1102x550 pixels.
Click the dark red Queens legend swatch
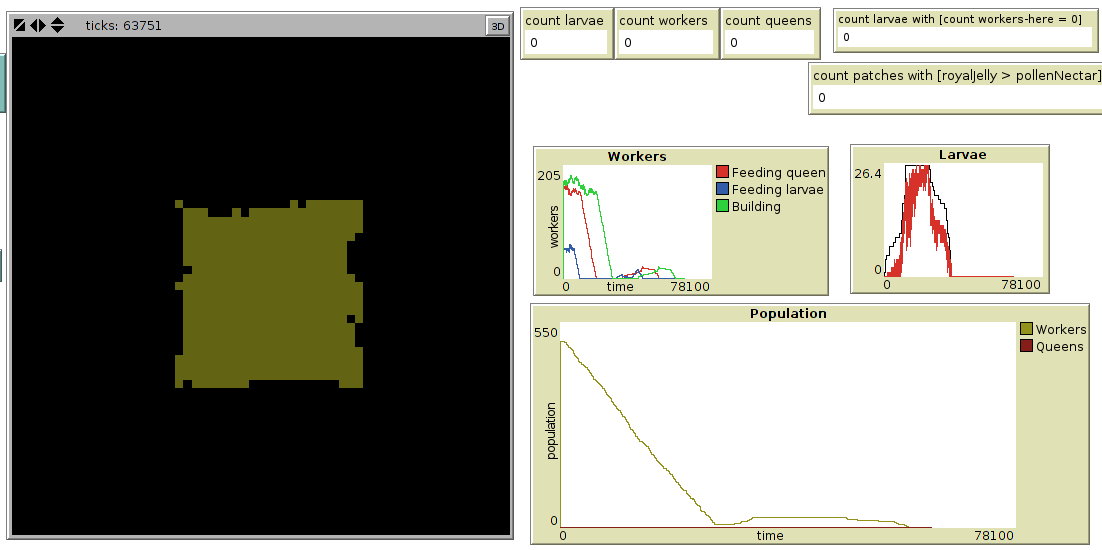click(1026, 347)
